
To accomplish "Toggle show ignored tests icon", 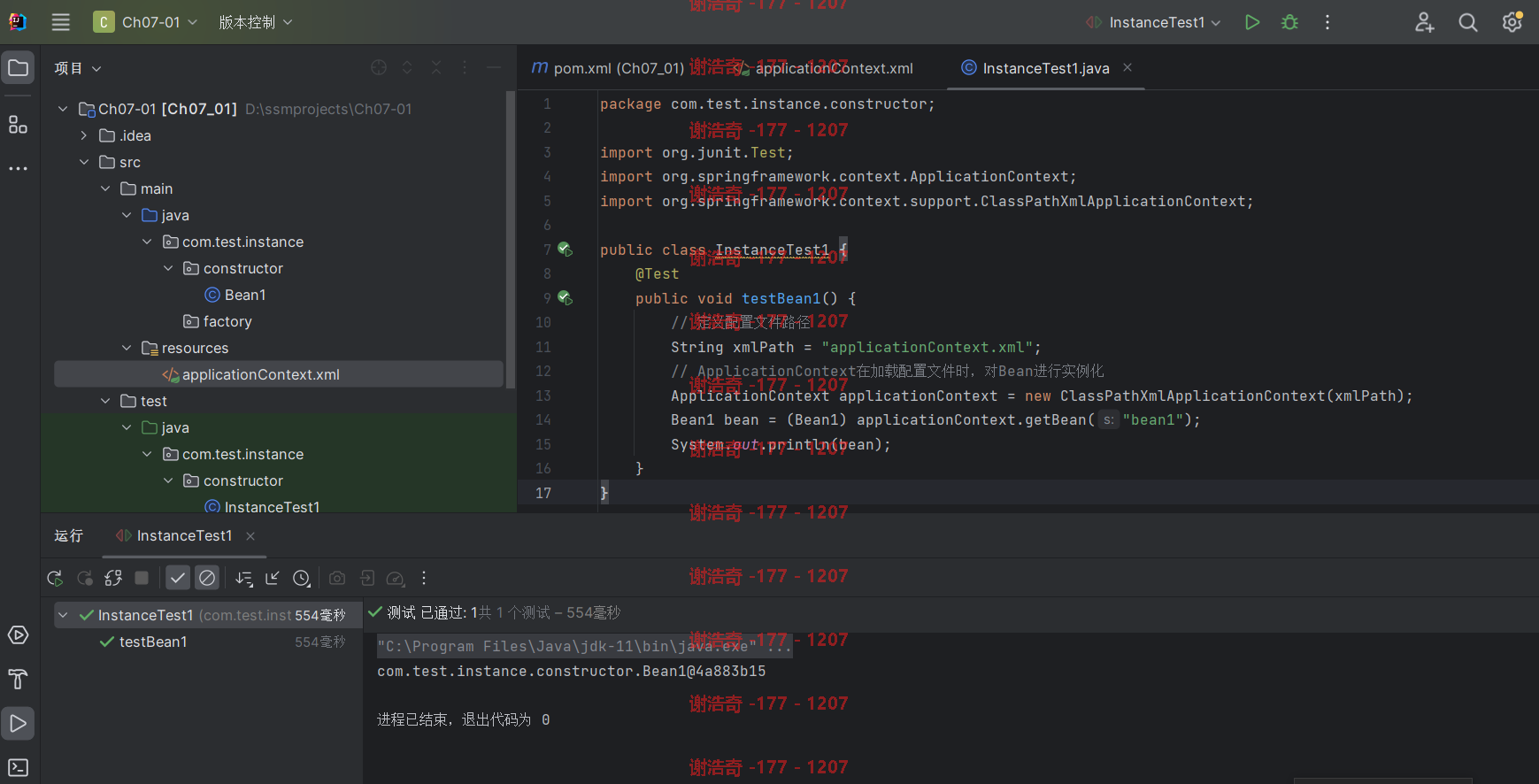I will 207,578.
